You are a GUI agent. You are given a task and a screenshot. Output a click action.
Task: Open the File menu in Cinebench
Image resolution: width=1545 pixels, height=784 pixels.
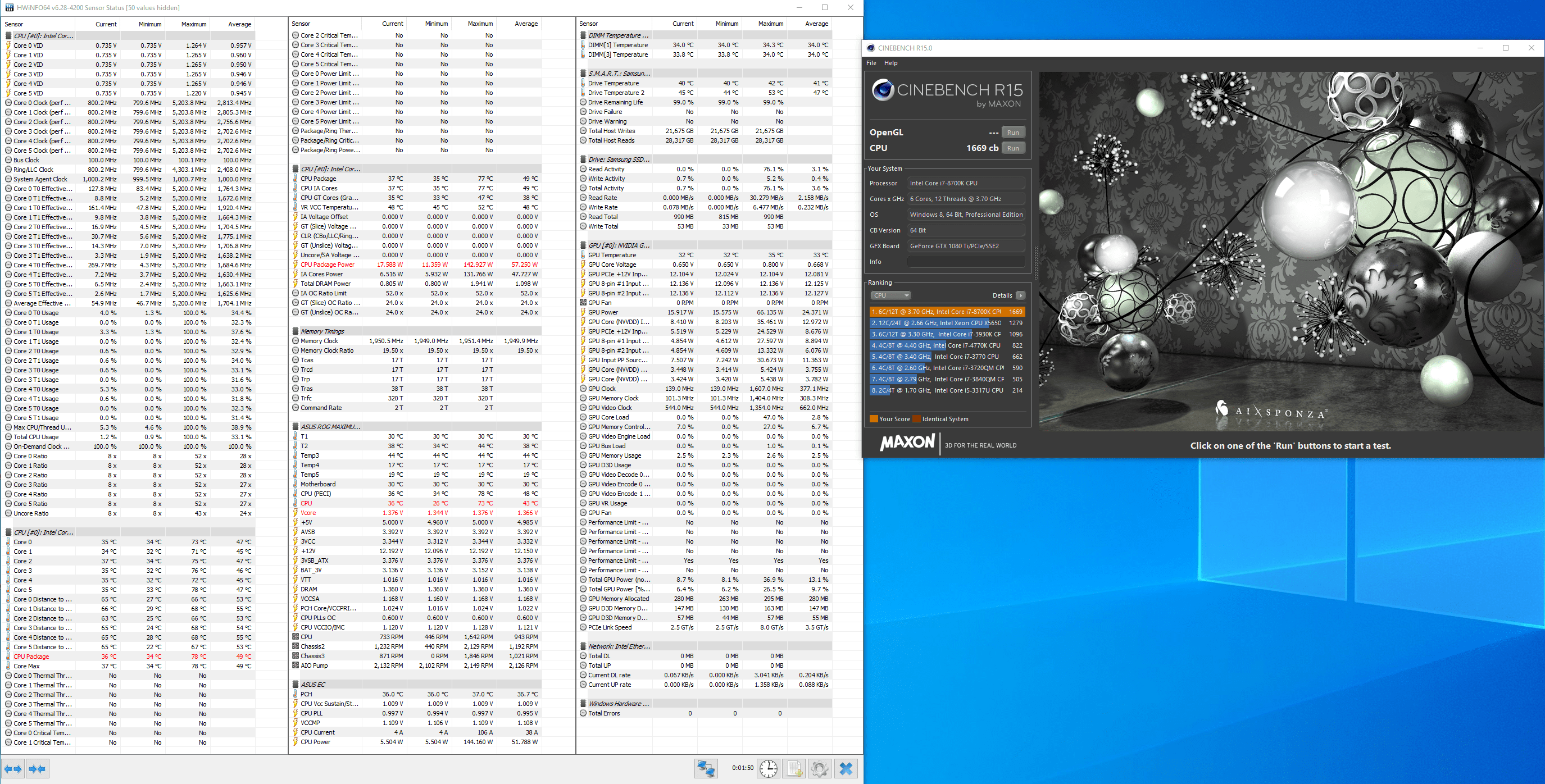click(871, 63)
